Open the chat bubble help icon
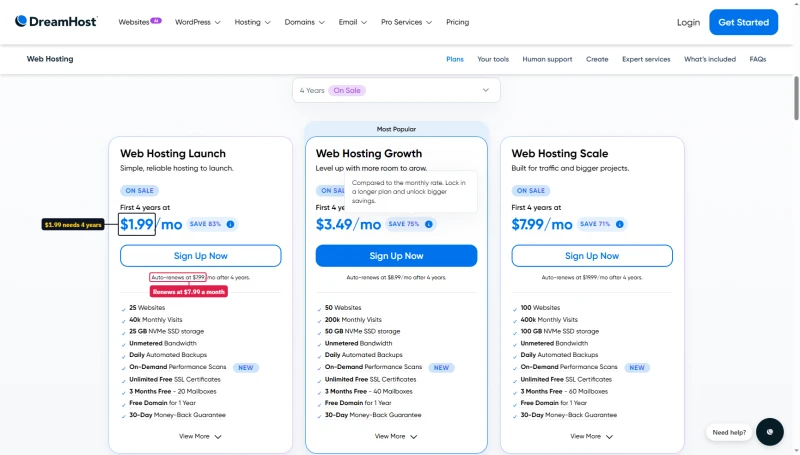Screen dimensions: 800x455 point(769,432)
